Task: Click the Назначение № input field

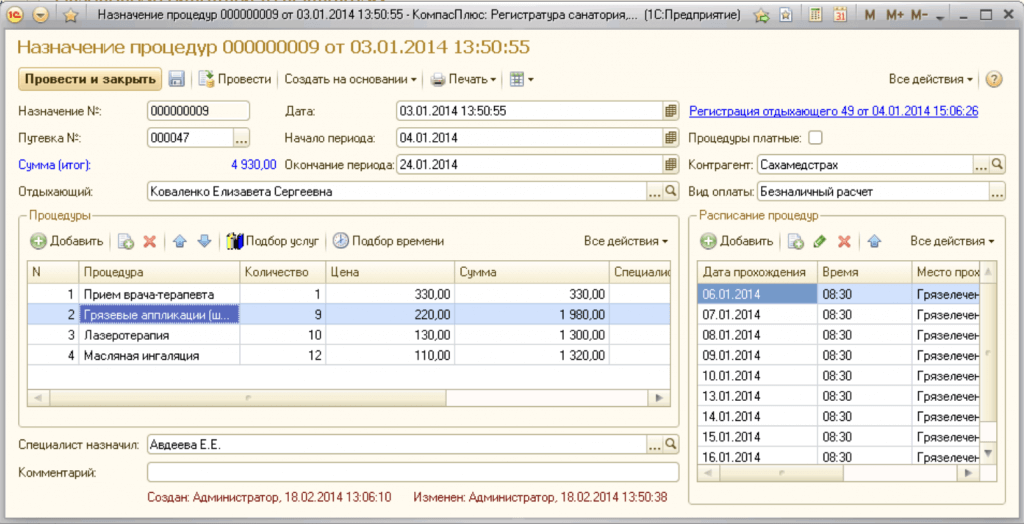Action: click(199, 111)
